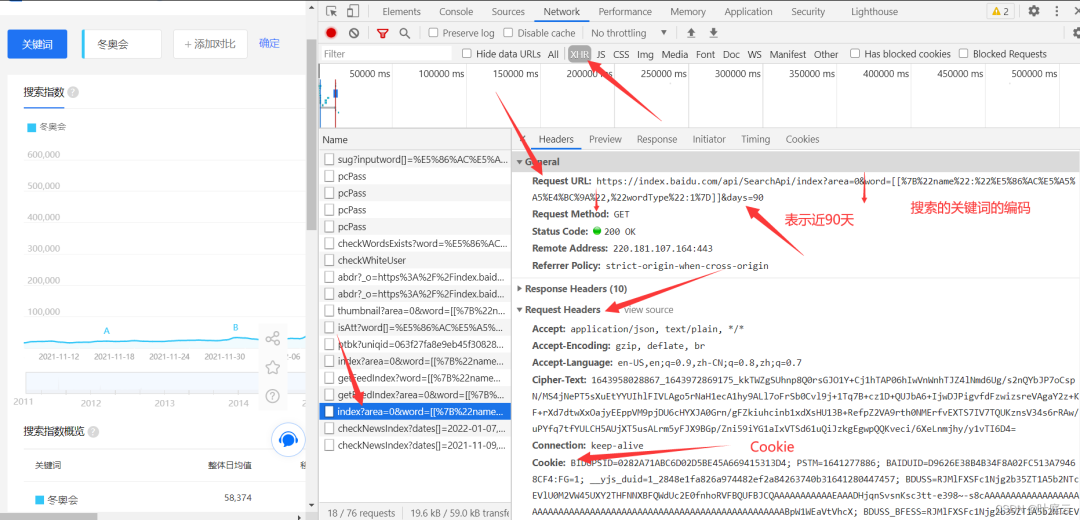Open network search magnifier icon

coord(404,32)
